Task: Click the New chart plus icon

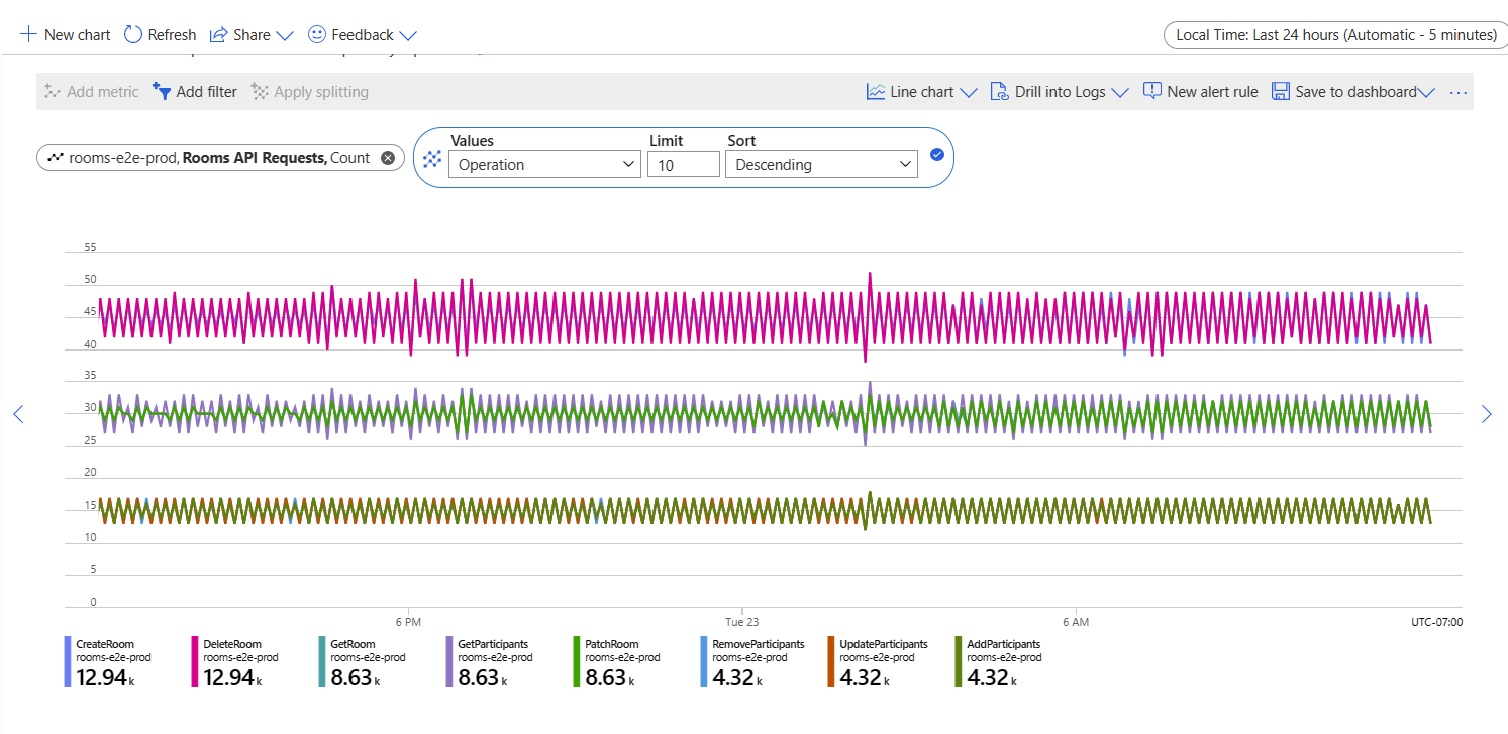Action: tap(28, 35)
